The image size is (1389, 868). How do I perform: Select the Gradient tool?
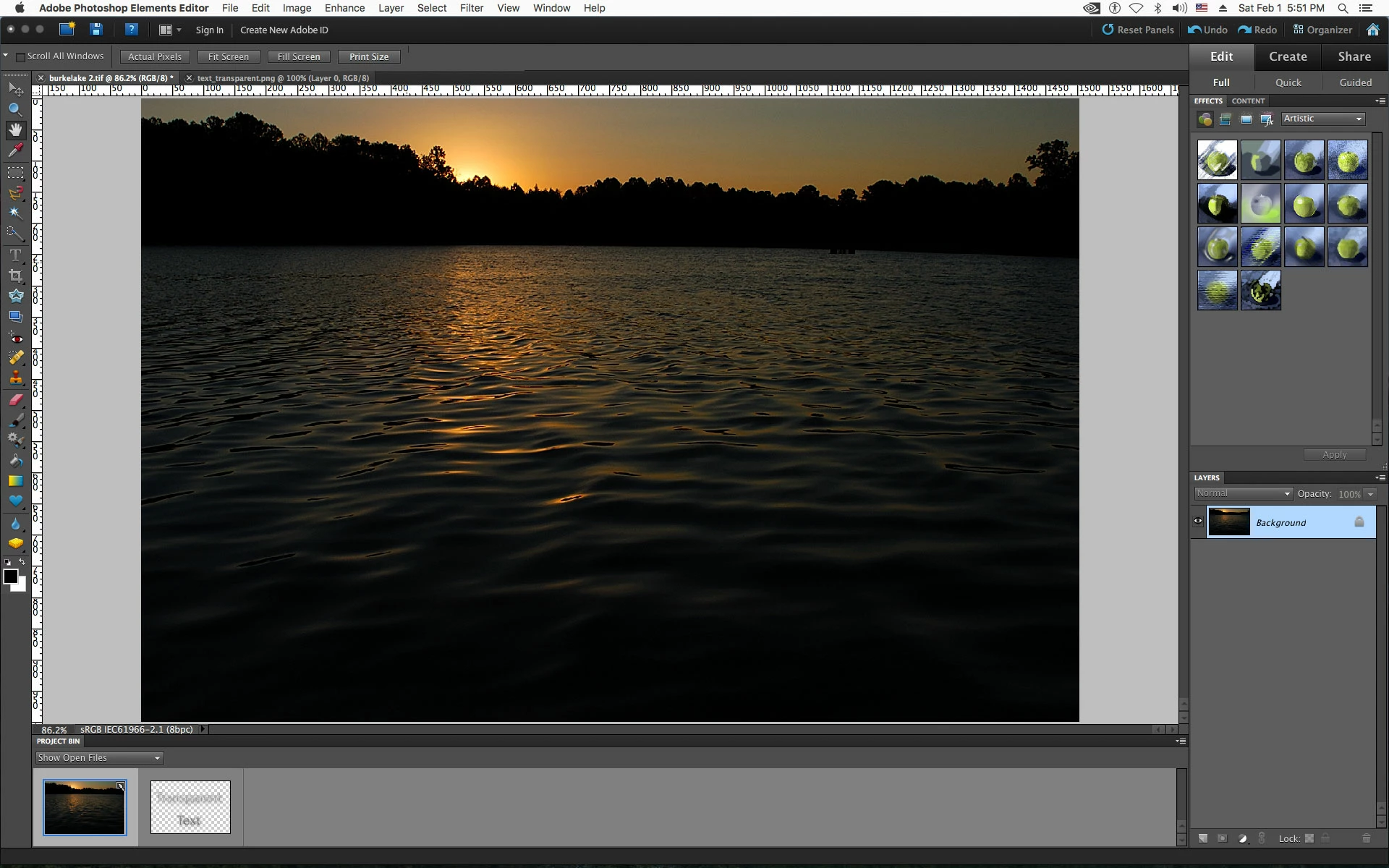tap(15, 481)
